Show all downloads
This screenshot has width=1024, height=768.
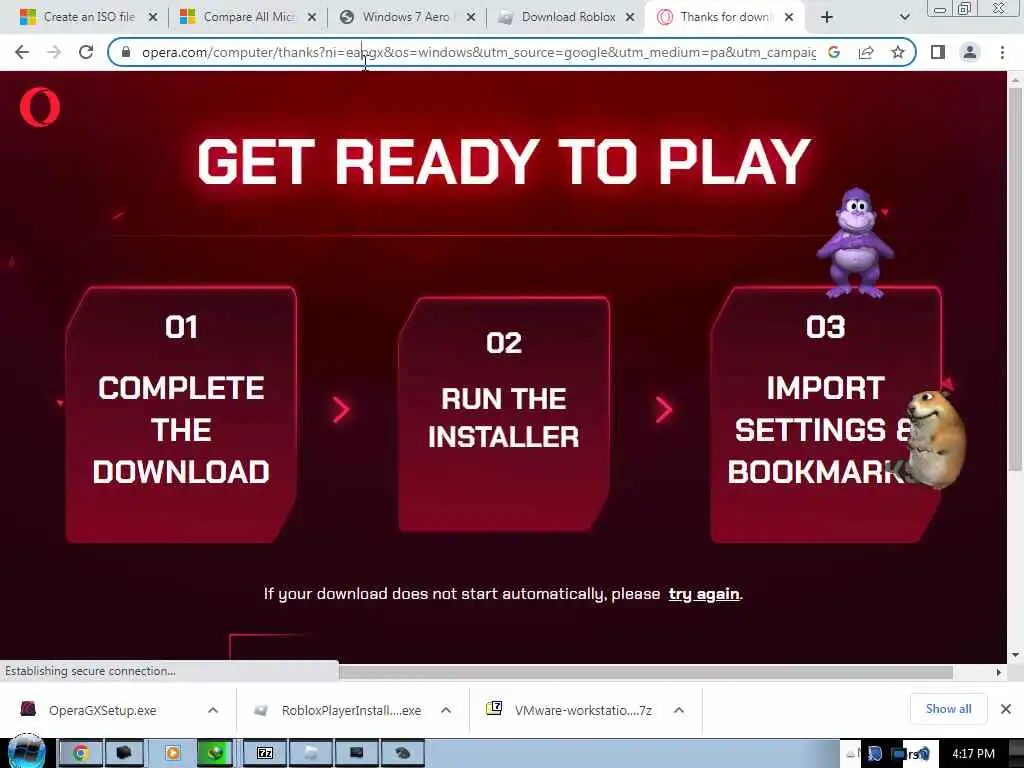point(948,709)
